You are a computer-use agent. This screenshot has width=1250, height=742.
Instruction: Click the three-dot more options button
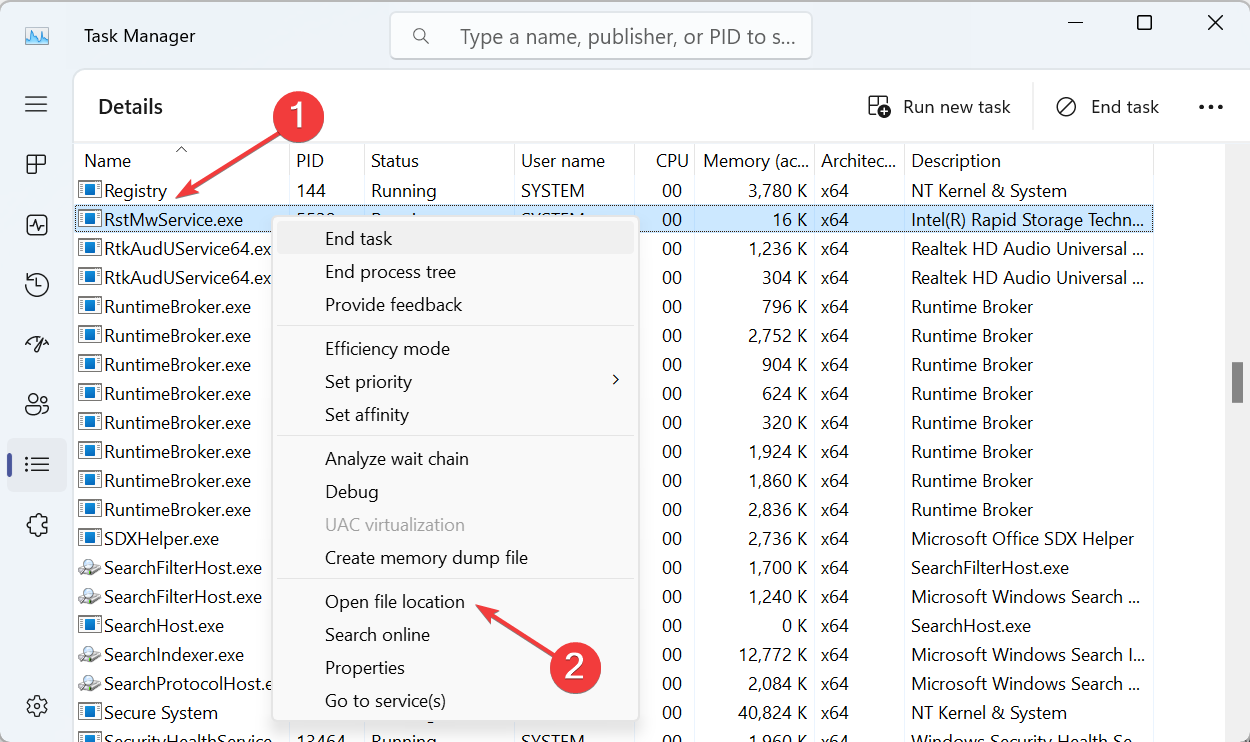tap(1210, 107)
